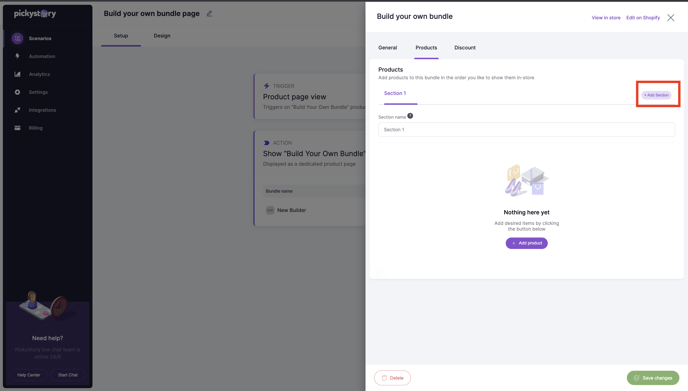Click Save changes button
Viewport: 688px width, 391px height.
[653, 378]
